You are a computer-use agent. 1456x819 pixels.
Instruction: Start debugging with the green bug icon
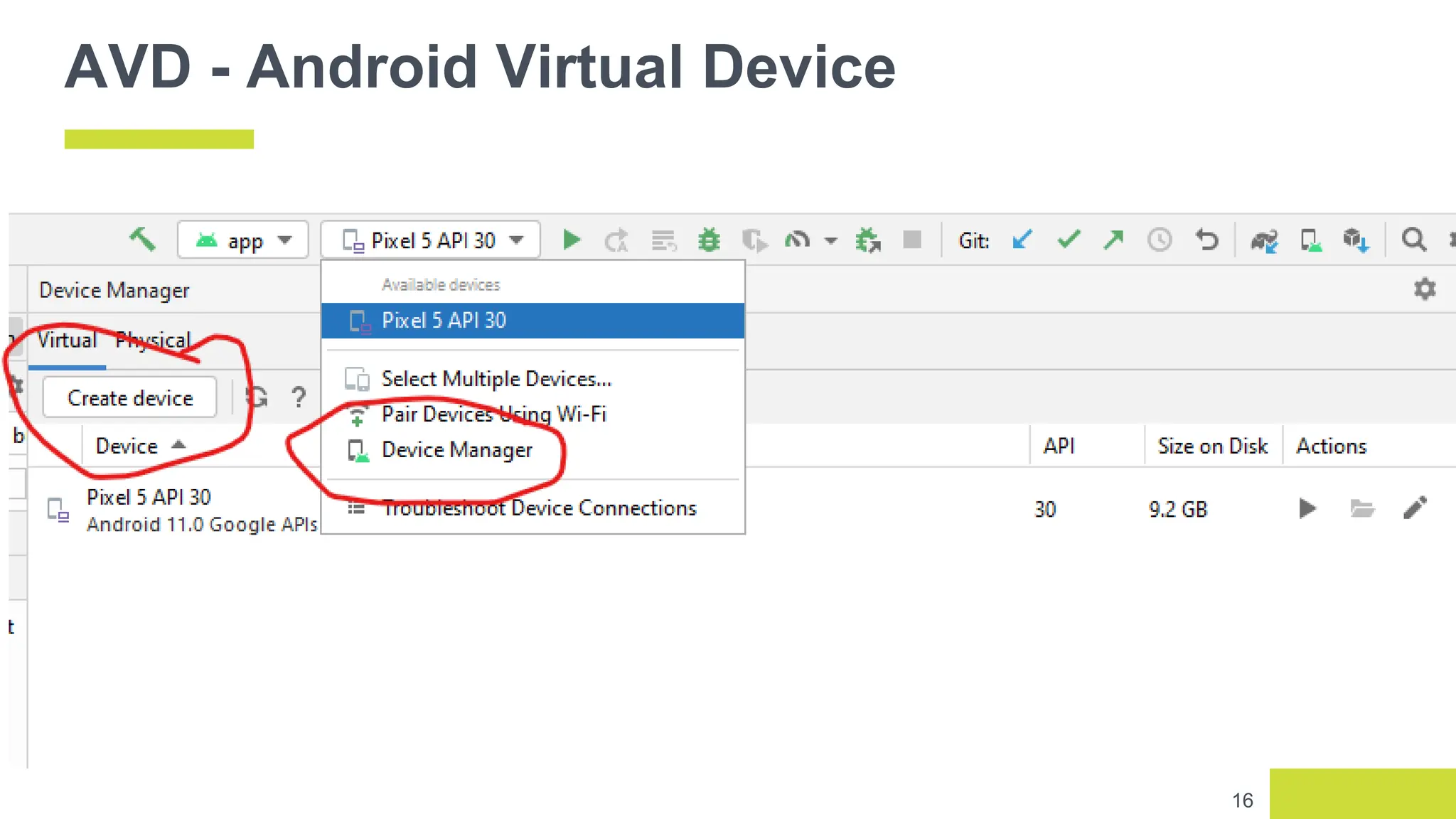[x=709, y=240]
